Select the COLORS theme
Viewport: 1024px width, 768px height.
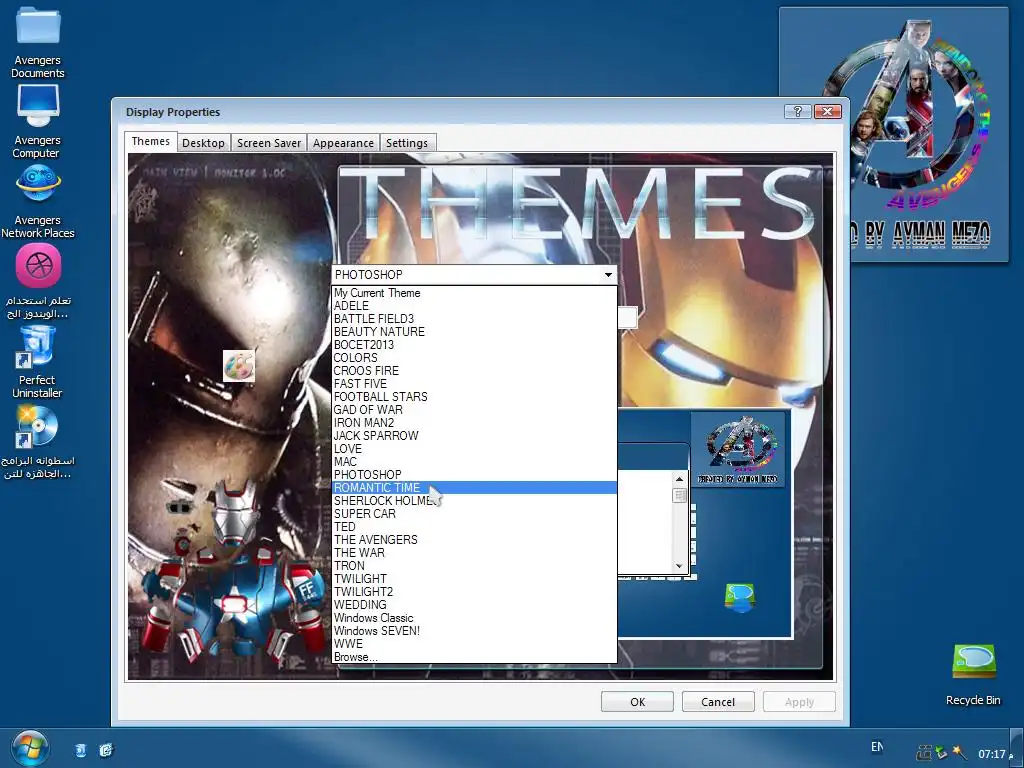click(x=474, y=358)
